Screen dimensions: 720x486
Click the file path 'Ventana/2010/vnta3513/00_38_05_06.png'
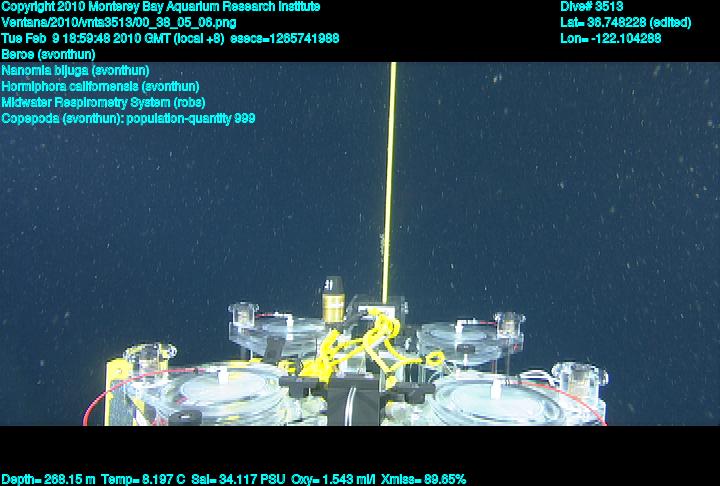pos(119,23)
